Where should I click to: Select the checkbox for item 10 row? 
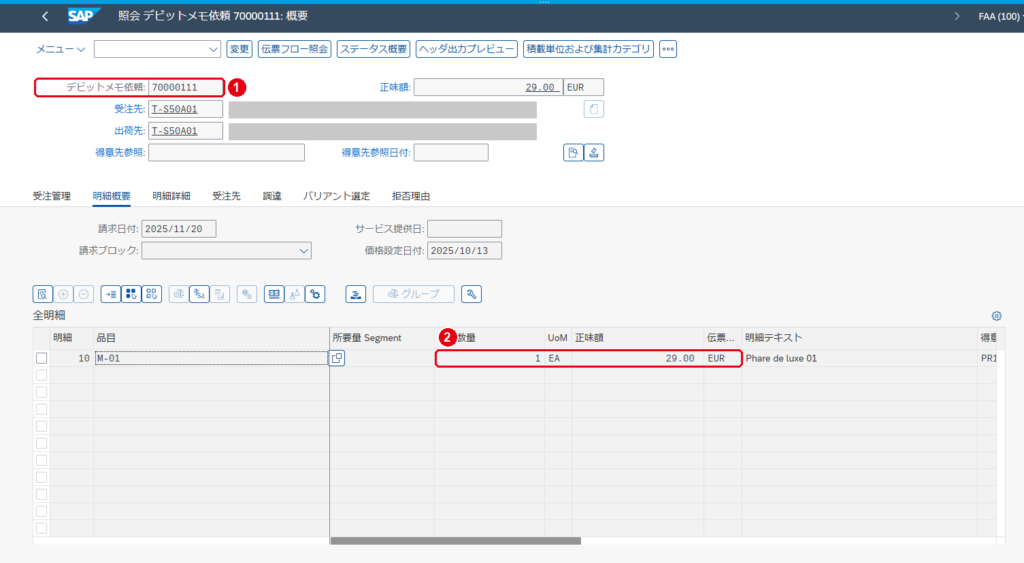coord(42,358)
